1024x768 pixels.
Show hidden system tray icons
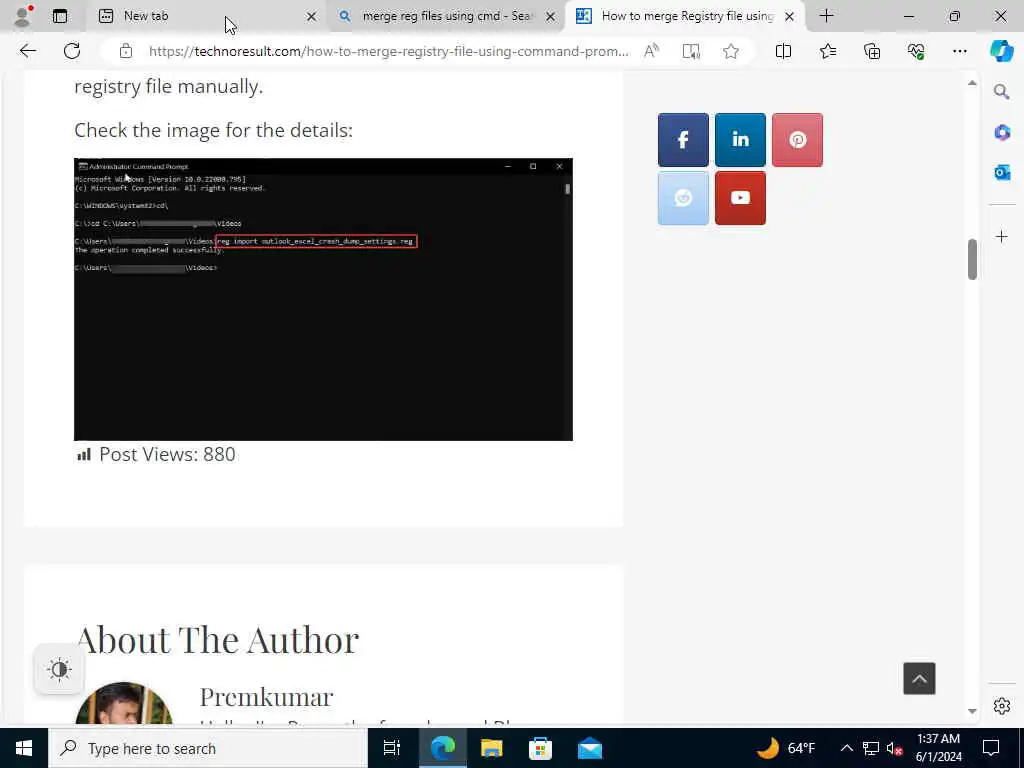pos(846,748)
